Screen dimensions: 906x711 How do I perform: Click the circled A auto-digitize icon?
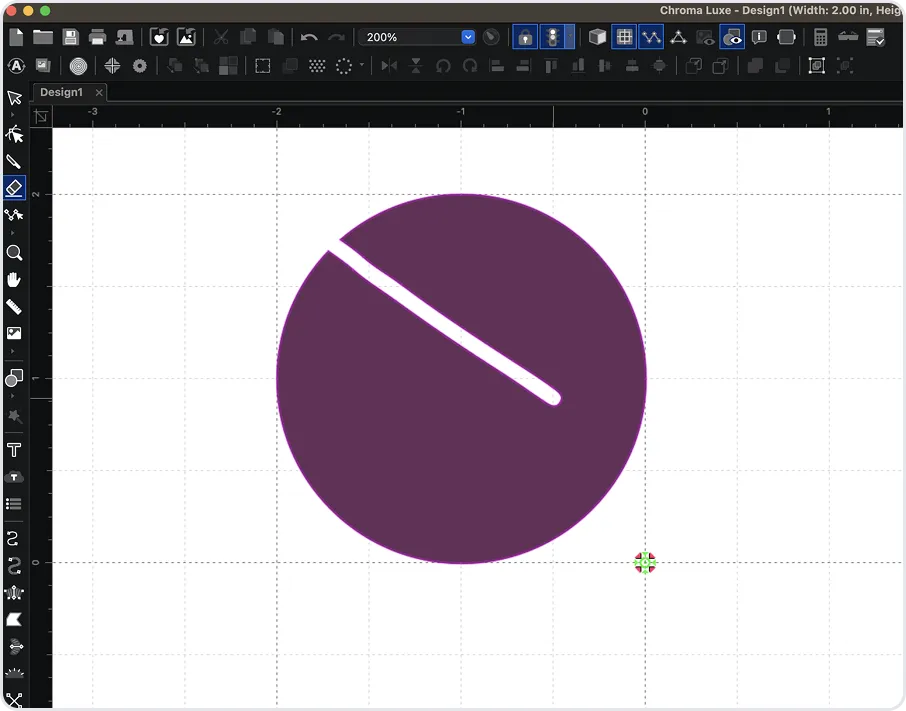point(16,66)
